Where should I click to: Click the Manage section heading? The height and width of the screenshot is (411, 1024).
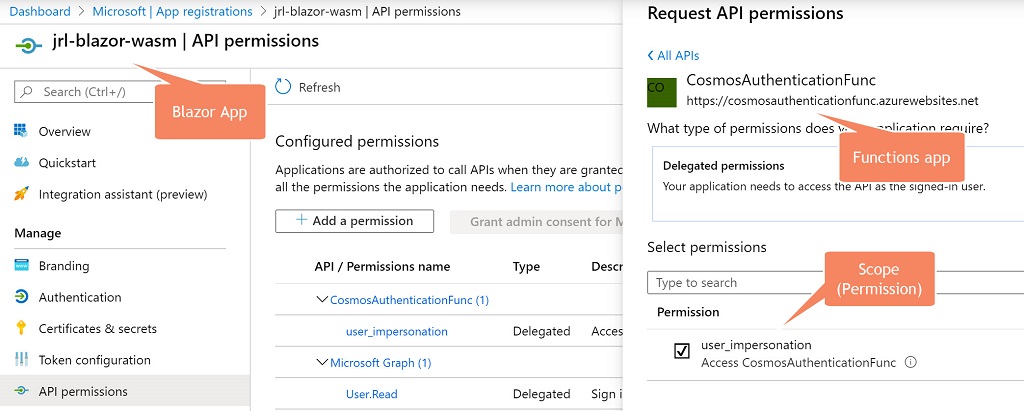tap(38, 233)
